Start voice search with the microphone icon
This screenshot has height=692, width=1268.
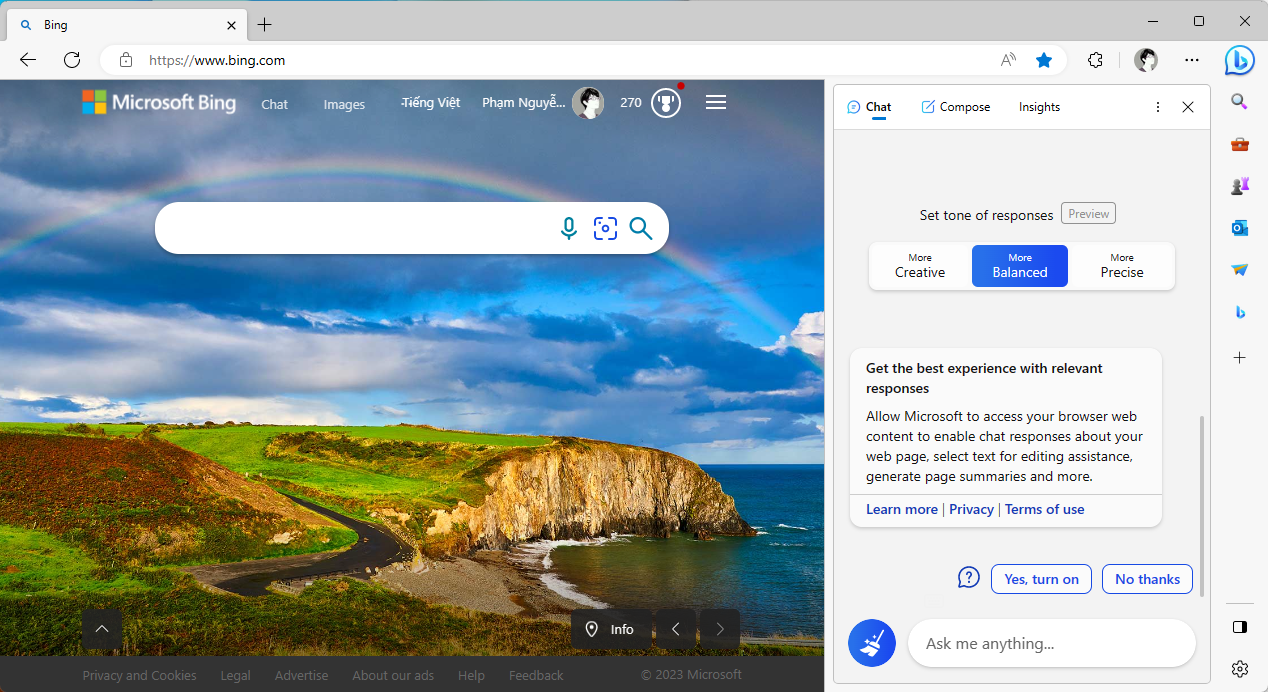tap(568, 228)
